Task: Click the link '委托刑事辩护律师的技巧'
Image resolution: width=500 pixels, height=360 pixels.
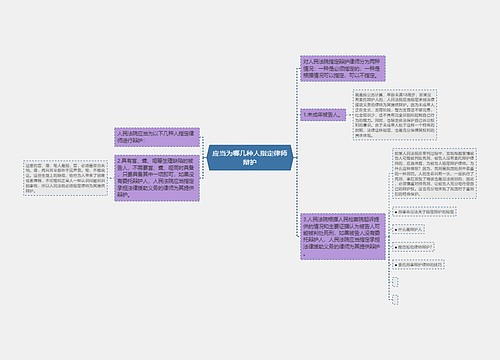Action: pos(419,265)
